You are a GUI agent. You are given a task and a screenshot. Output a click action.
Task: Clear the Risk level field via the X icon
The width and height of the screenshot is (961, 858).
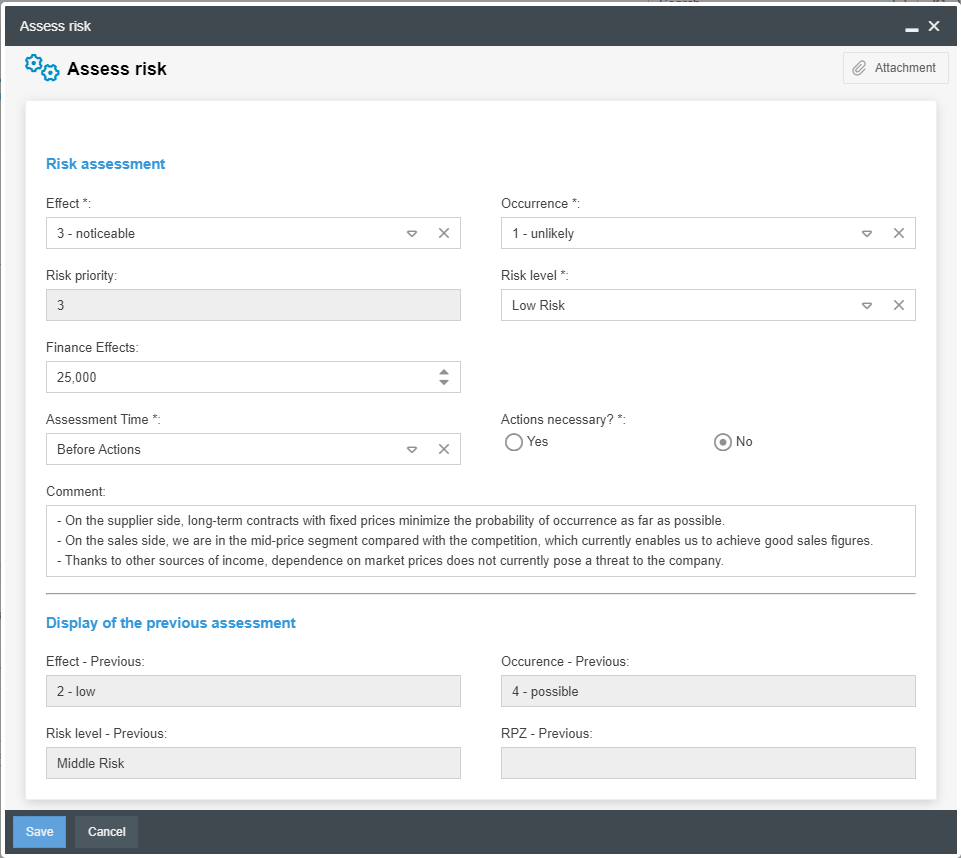899,305
